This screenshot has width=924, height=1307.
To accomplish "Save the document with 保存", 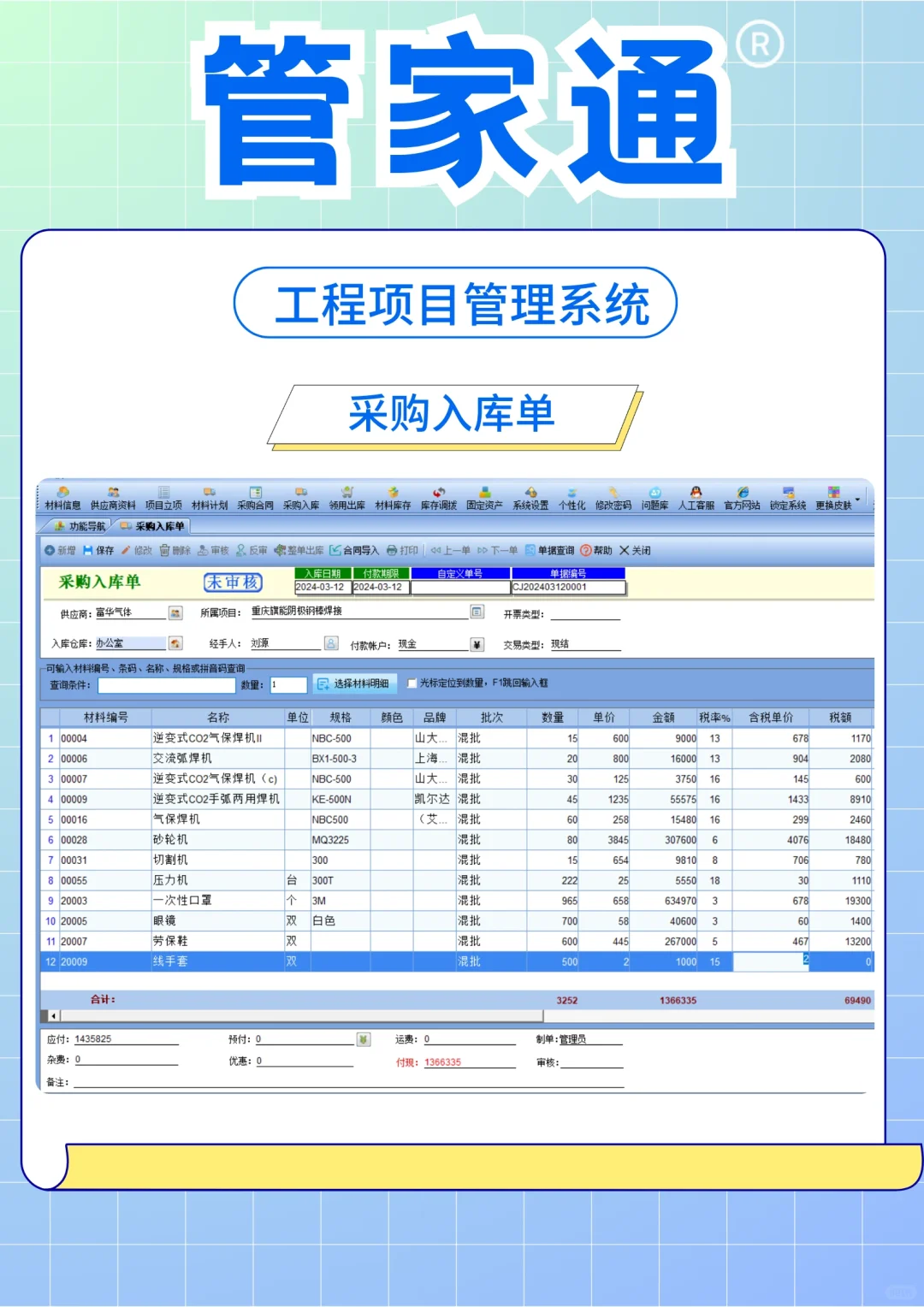I will [x=99, y=550].
